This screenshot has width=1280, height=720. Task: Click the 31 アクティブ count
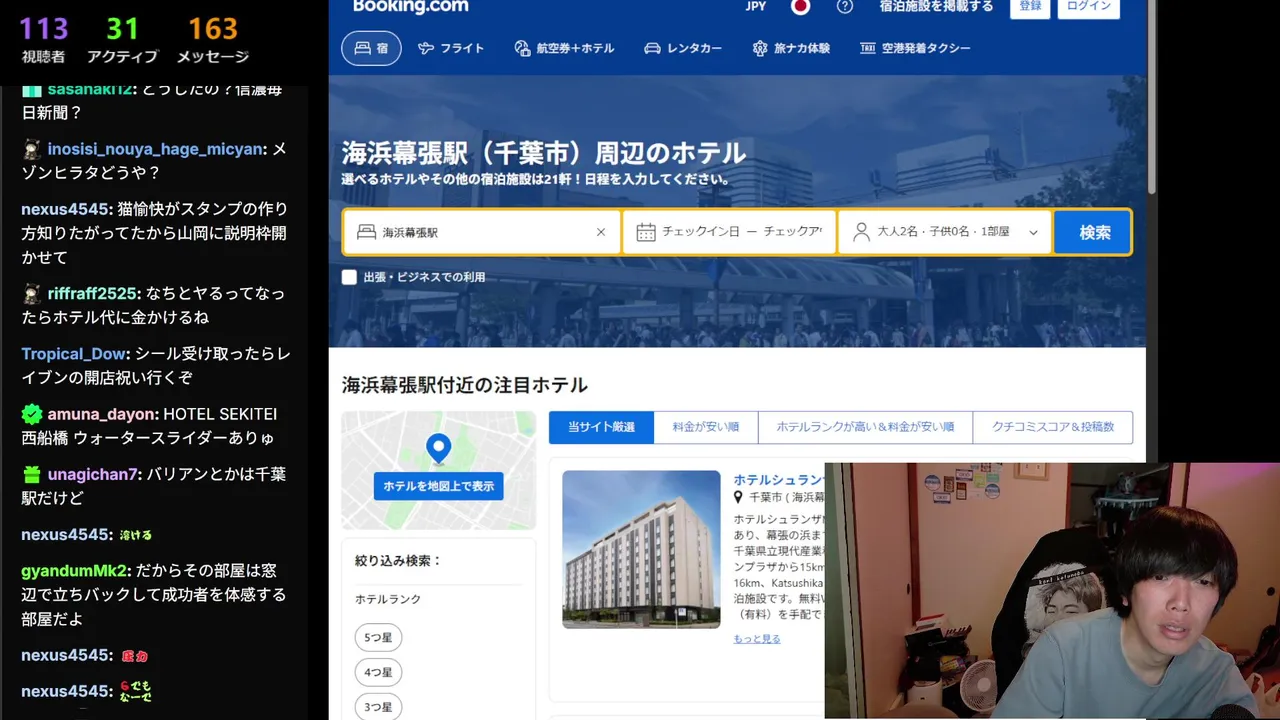tap(122, 38)
